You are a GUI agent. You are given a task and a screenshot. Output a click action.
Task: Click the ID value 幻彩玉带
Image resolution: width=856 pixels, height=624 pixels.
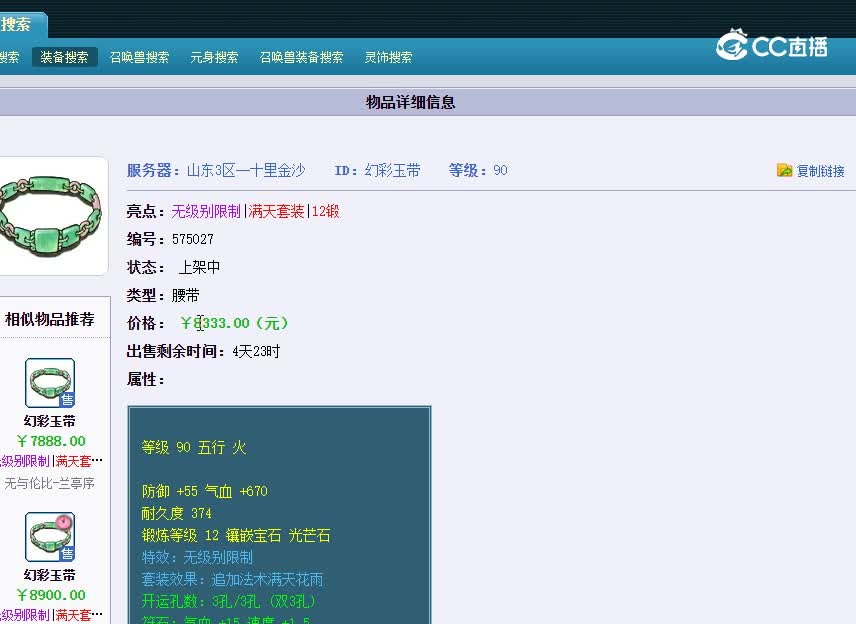coord(393,170)
